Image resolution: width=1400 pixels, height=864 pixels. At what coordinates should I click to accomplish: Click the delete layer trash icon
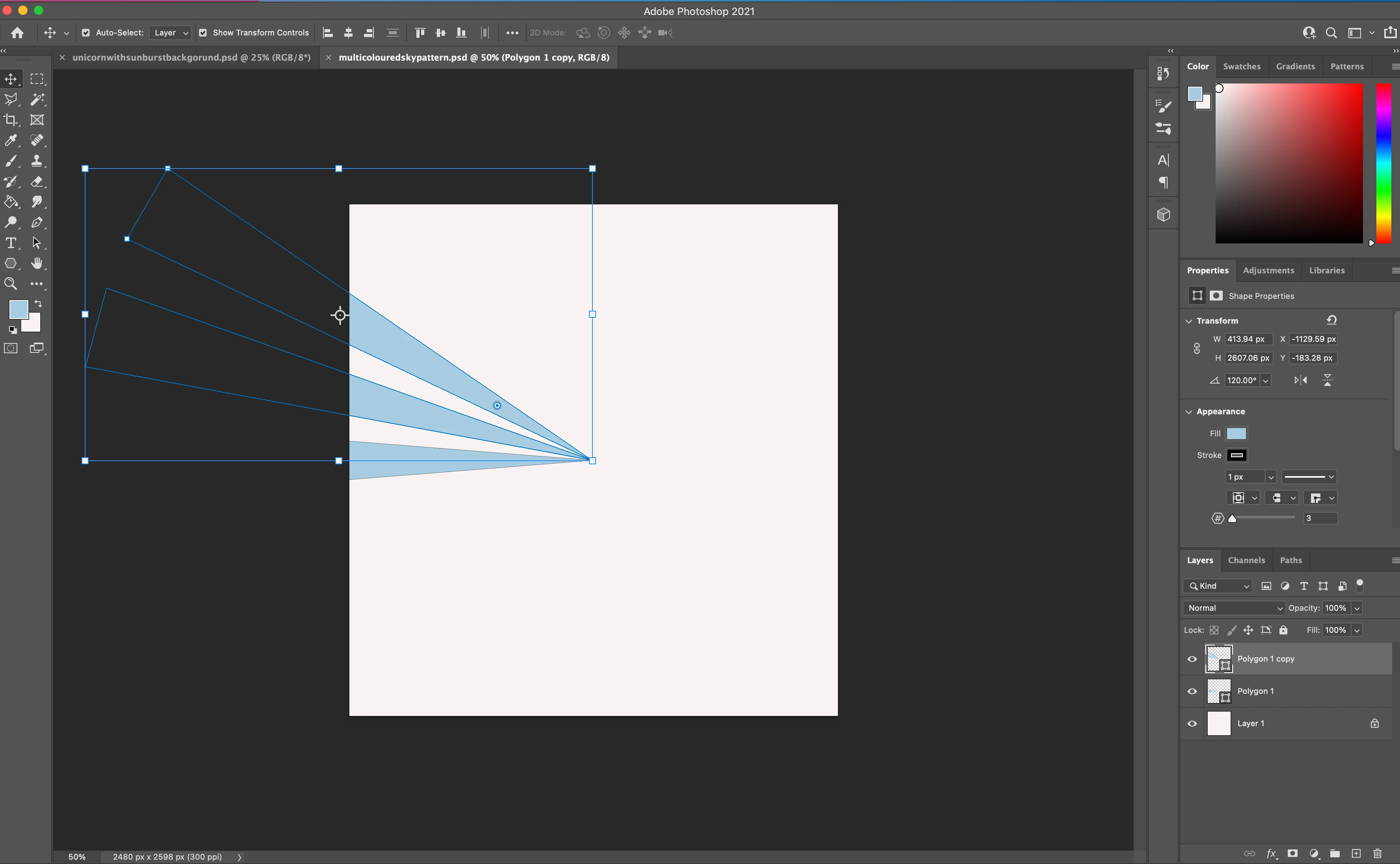tap(1377, 854)
